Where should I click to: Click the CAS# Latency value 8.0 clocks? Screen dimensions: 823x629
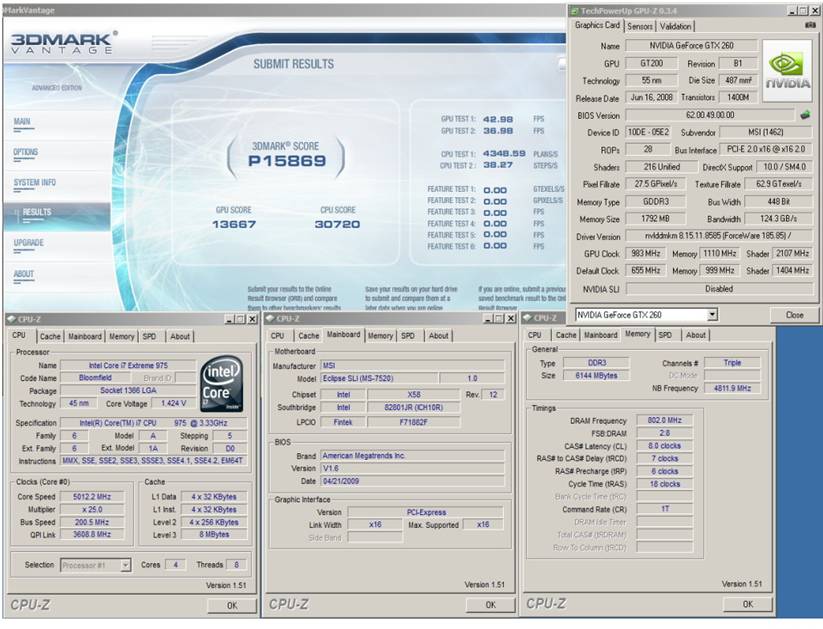coord(664,446)
